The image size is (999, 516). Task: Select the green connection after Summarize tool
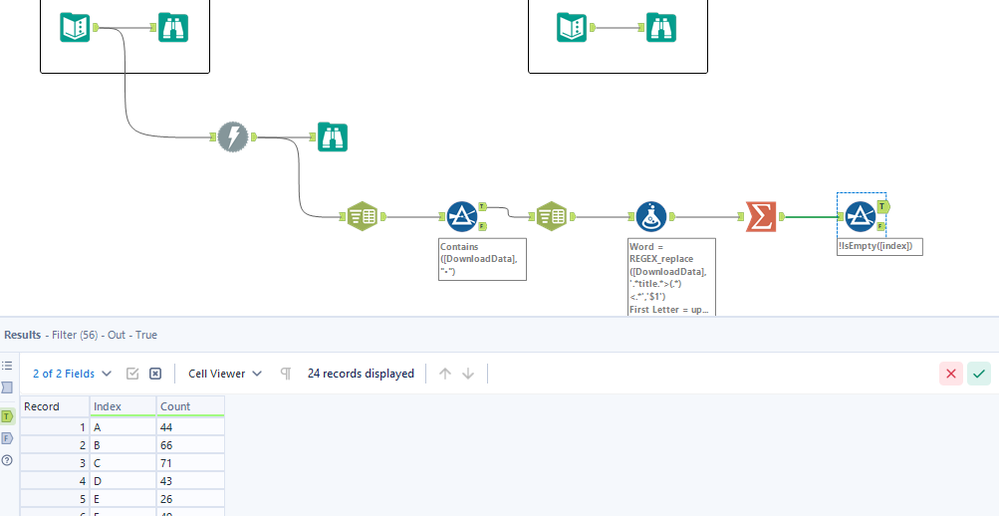[811, 217]
